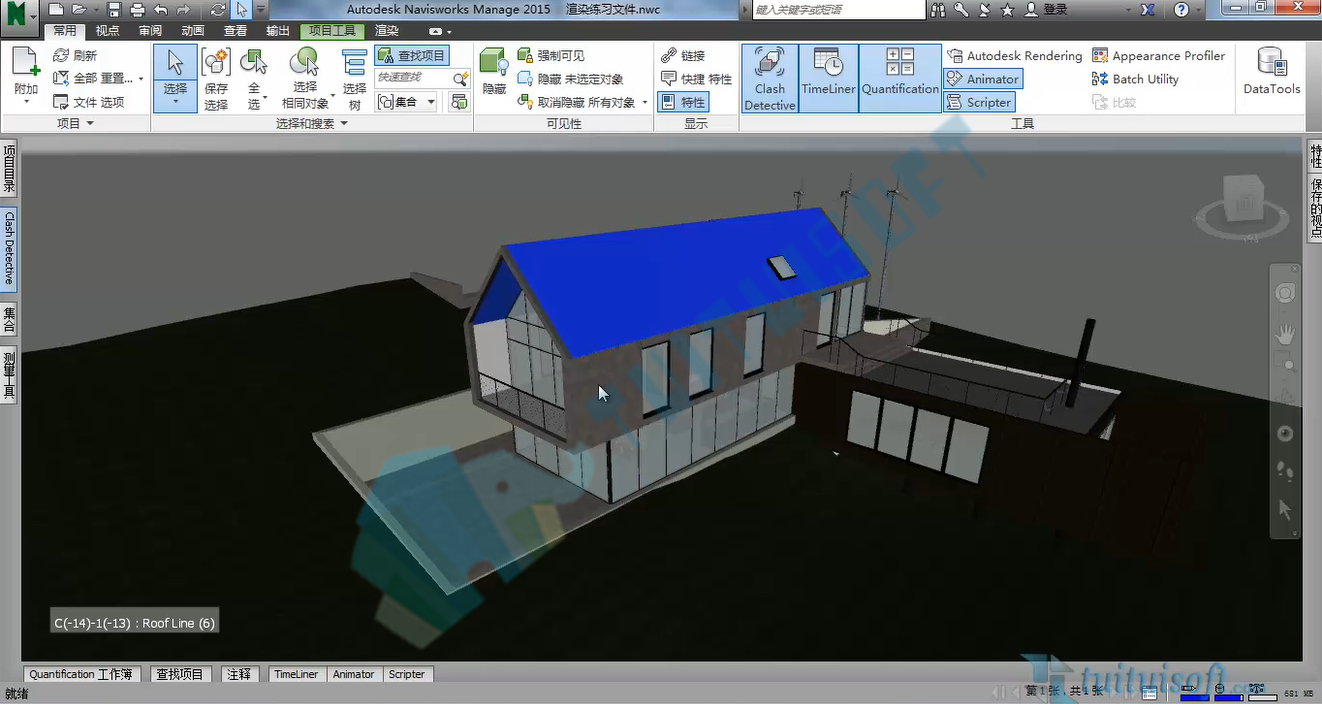Image resolution: width=1322 pixels, height=704 pixels.
Task: Open DataTools from the ribbon
Action: click(x=1271, y=71)
